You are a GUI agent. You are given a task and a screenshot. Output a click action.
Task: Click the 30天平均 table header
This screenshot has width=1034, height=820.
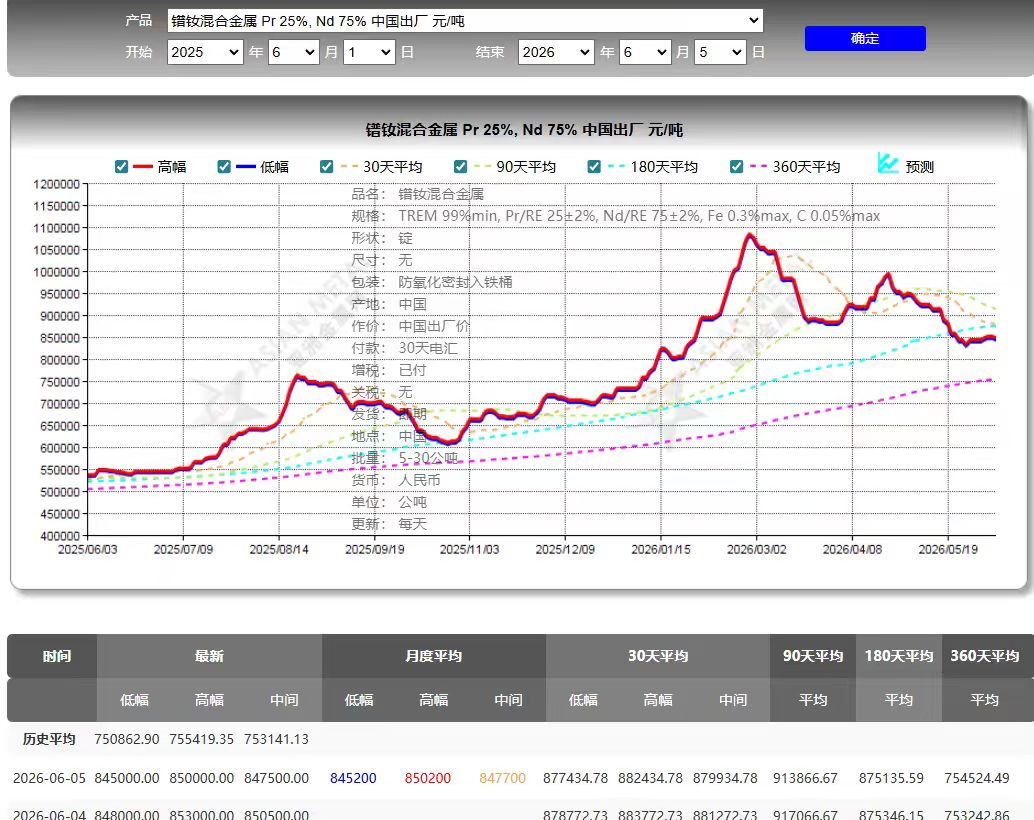[658, 656]
